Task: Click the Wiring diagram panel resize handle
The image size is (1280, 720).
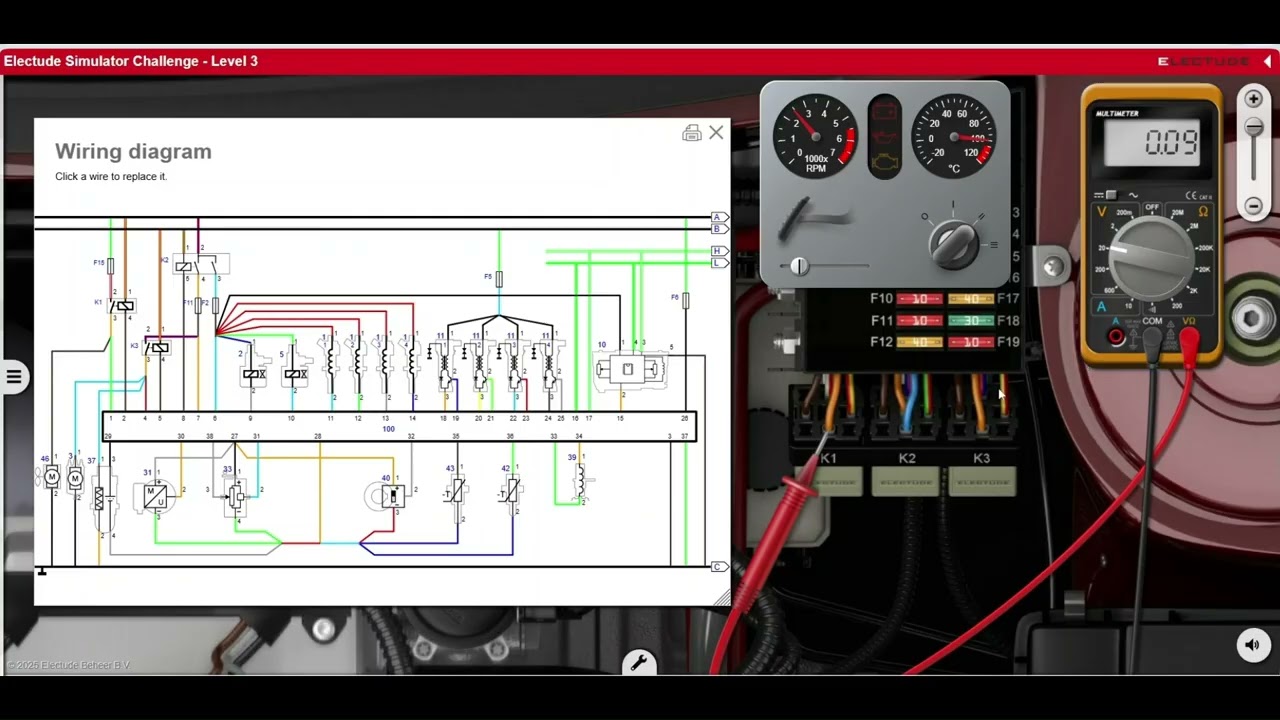Action: 722,598
